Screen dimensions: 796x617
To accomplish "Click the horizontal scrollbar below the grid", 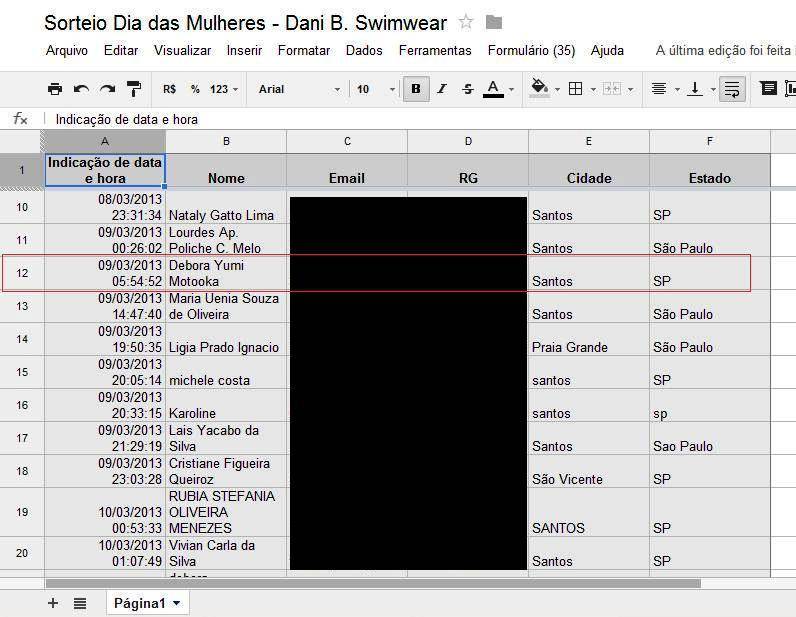I will [x=372, y=583].
